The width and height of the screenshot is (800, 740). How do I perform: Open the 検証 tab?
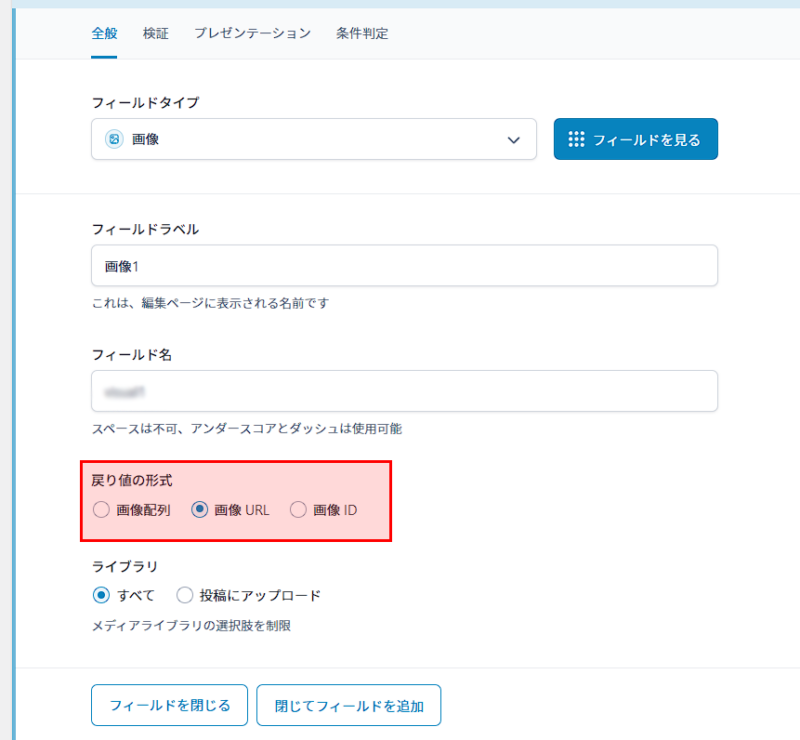point(156,33)
